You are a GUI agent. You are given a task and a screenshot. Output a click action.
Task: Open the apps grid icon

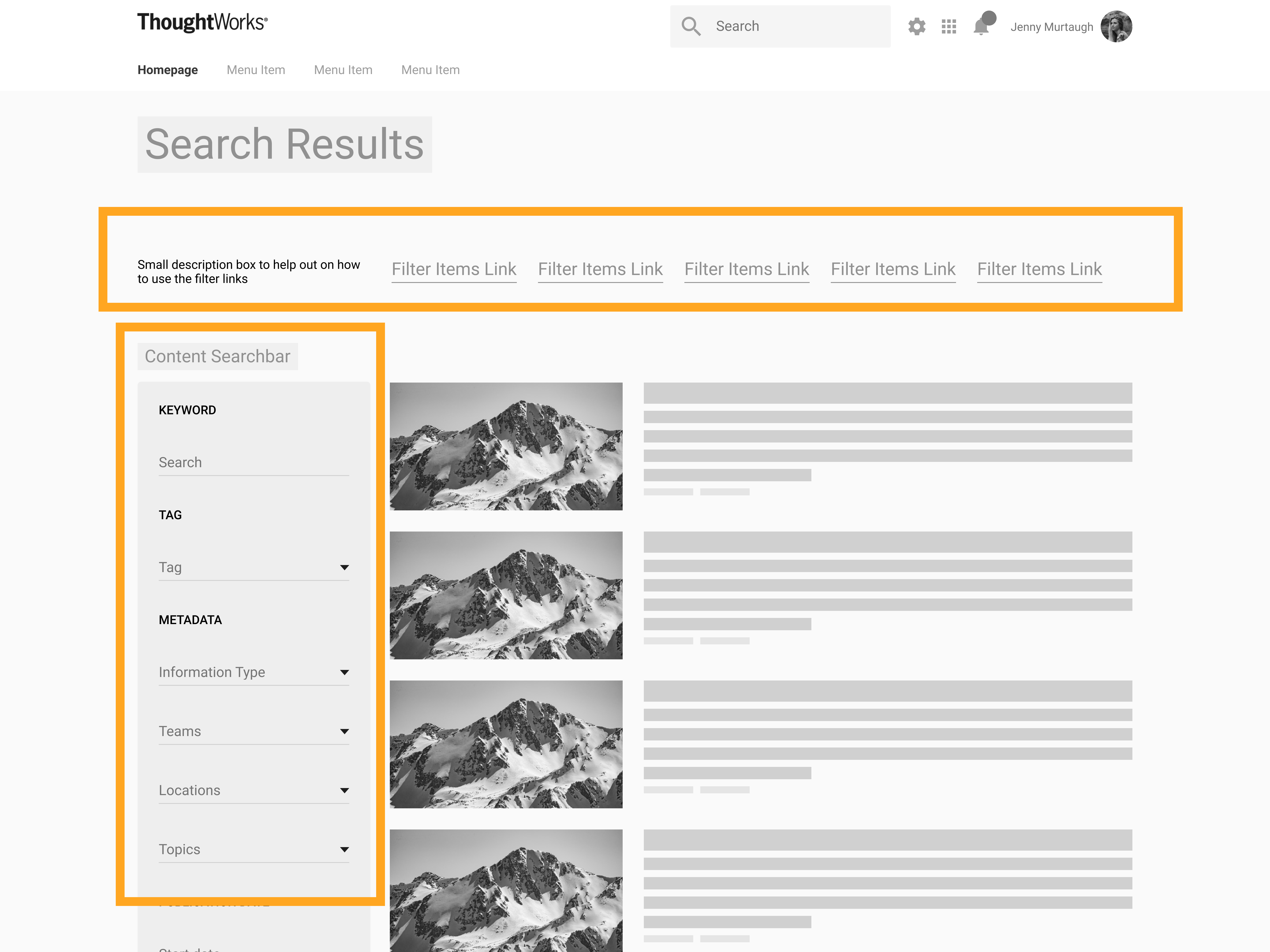949,26
